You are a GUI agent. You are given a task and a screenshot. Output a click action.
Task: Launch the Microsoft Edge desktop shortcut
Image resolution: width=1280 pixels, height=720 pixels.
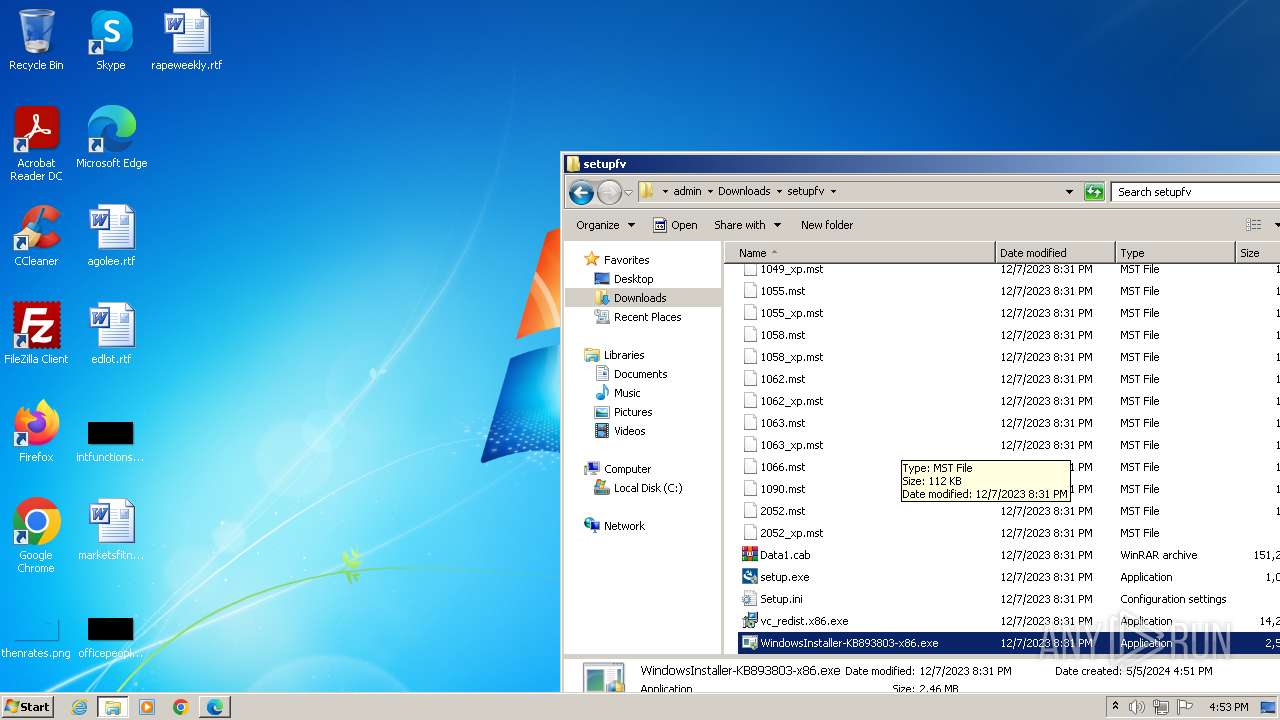click(x=111, y=138)
